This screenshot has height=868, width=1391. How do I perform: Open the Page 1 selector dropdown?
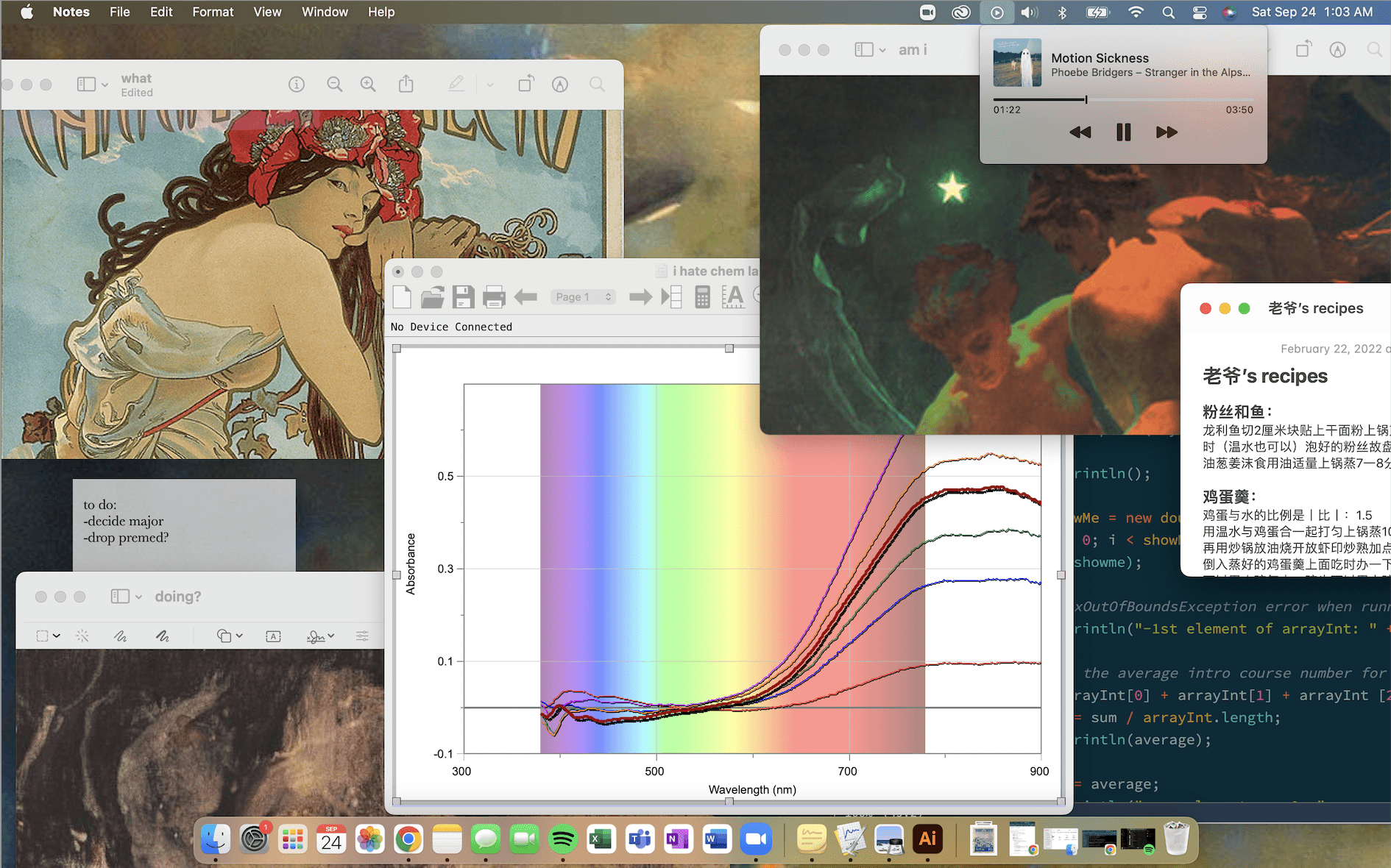pyautogui.click(x=583, y=297)
